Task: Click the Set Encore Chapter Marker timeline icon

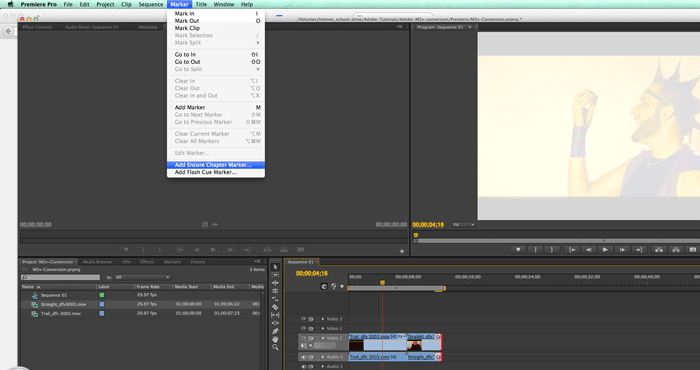Action: [x=333, y=287]
